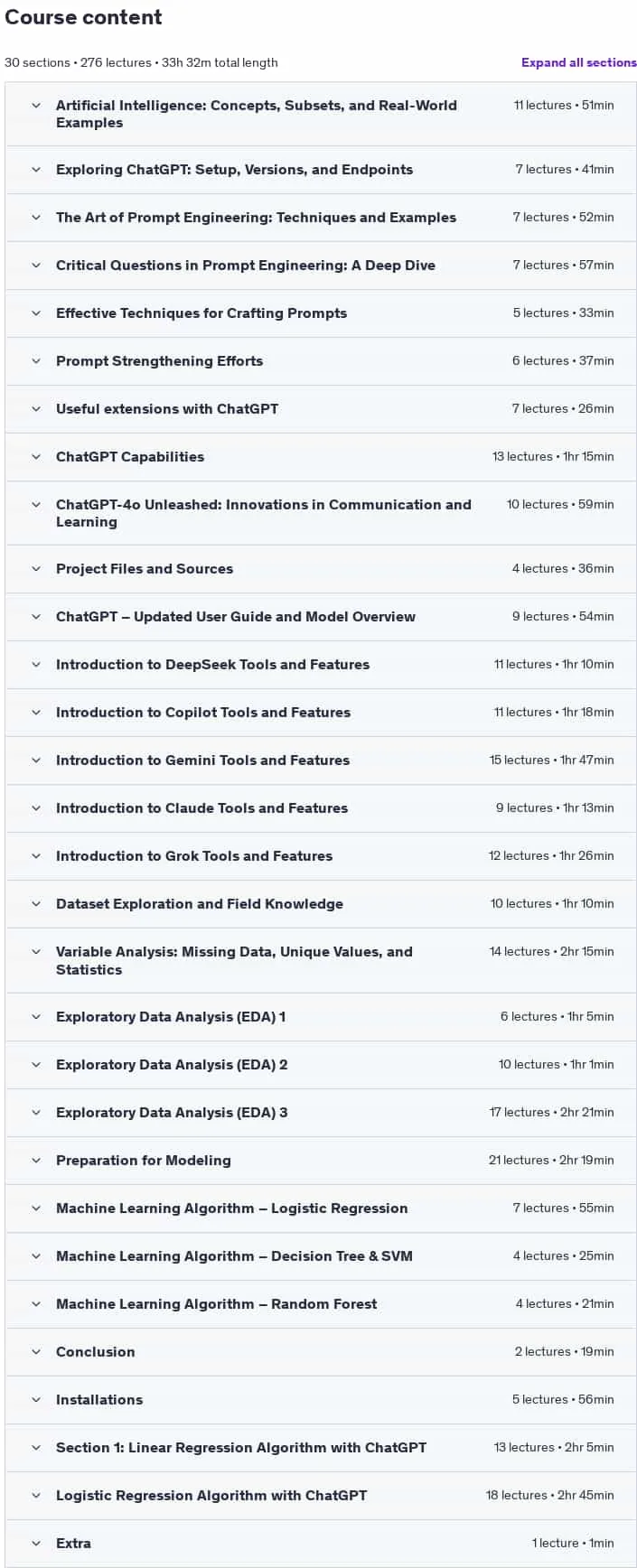Select Introduction to Gemini Tools and Features
This screenshot has width=637, height=1568.
click(202, 761)
